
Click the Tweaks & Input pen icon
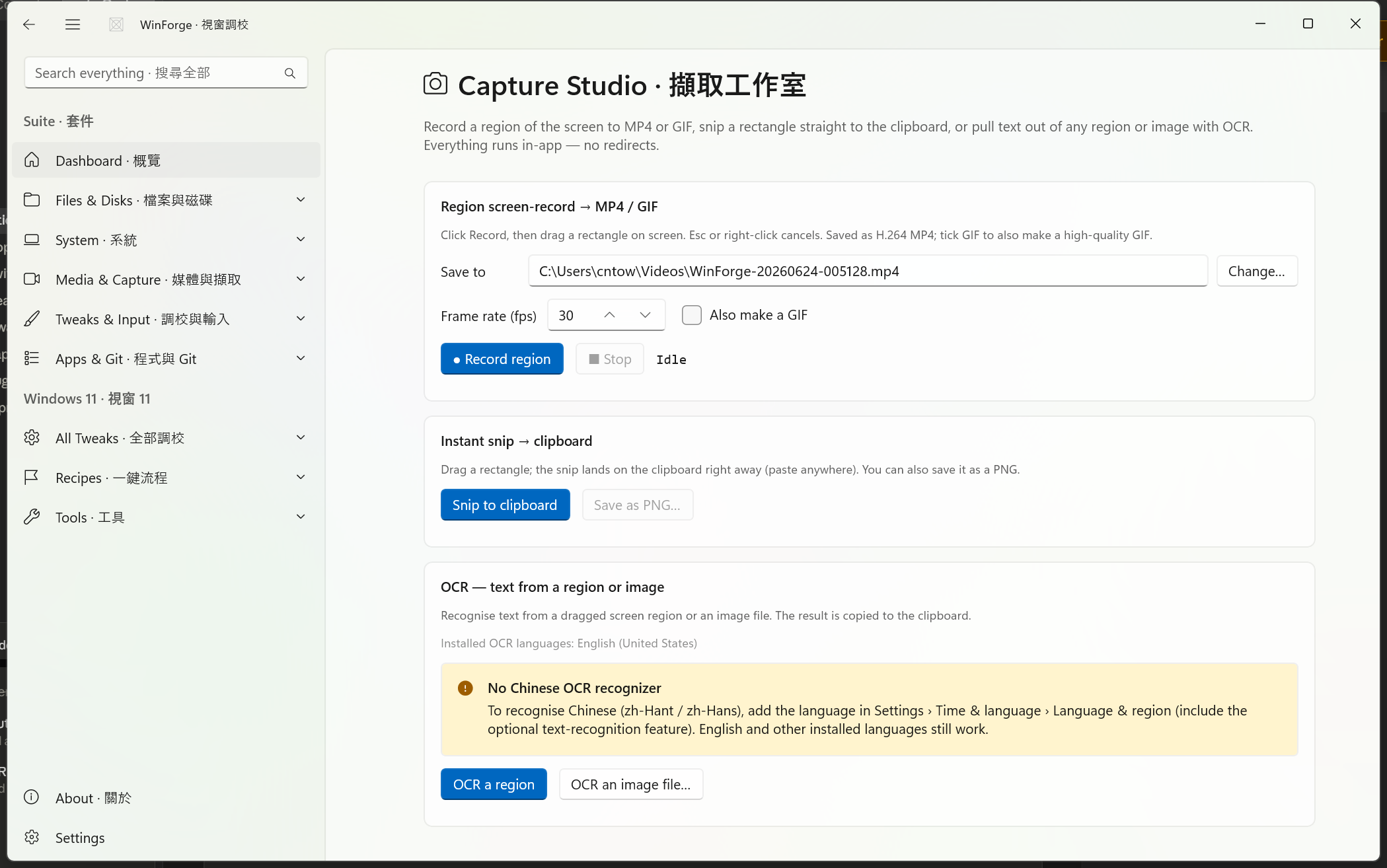(32, 318)
